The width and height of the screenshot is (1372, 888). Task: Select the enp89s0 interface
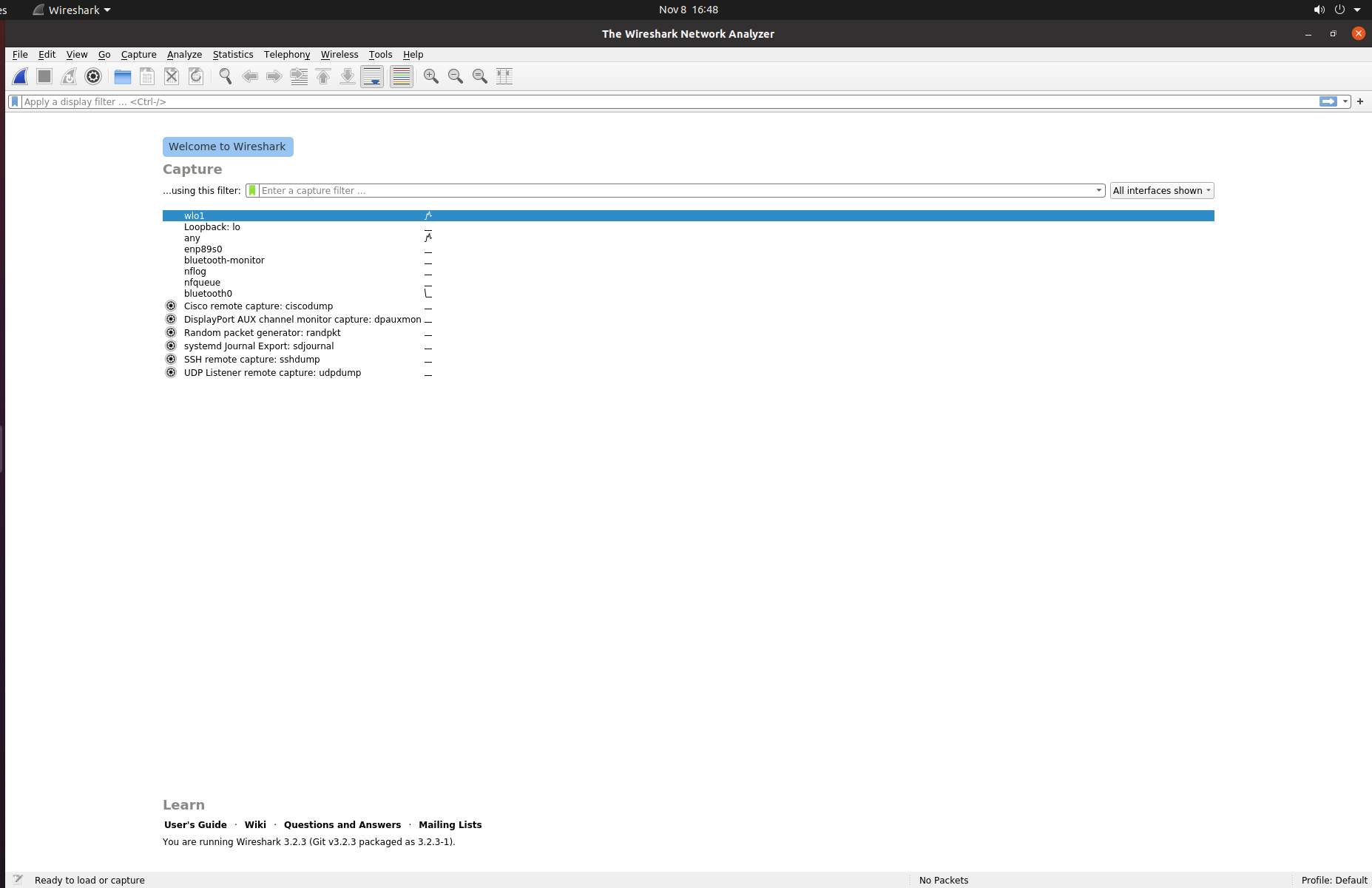[688, 249]
